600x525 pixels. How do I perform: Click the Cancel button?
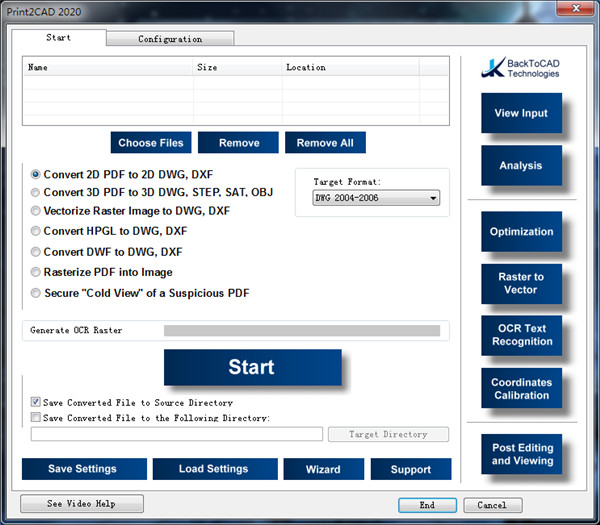tap(493, 505)
